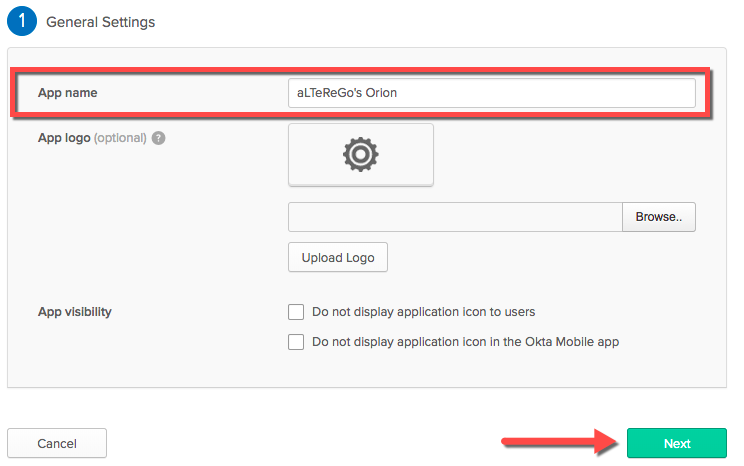Screen dimensions: 744x466
Task: Click the Upload Logo button
Action: coord(338,257)
